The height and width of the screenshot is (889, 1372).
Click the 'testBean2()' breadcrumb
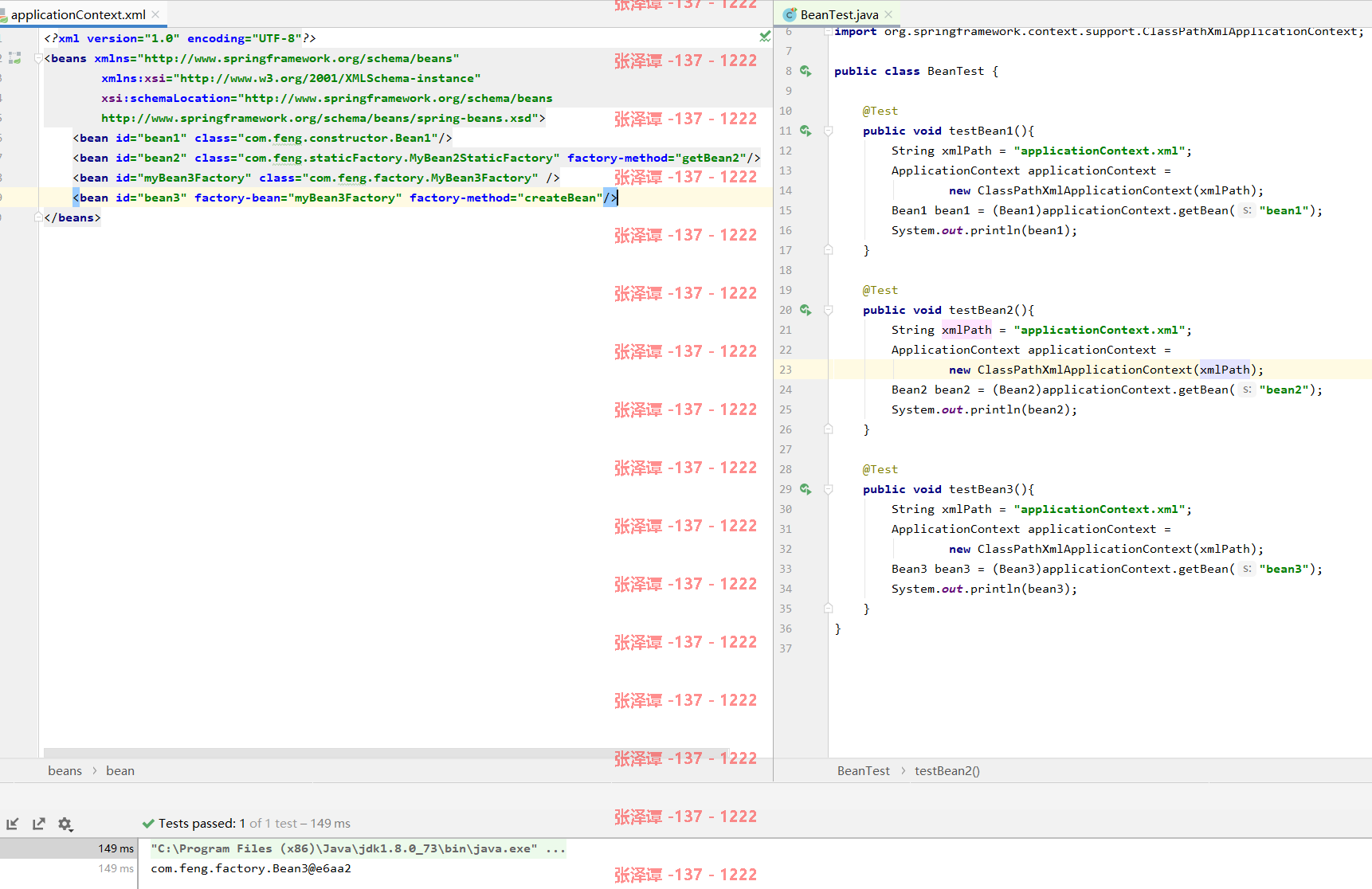[x=947, y=770]
